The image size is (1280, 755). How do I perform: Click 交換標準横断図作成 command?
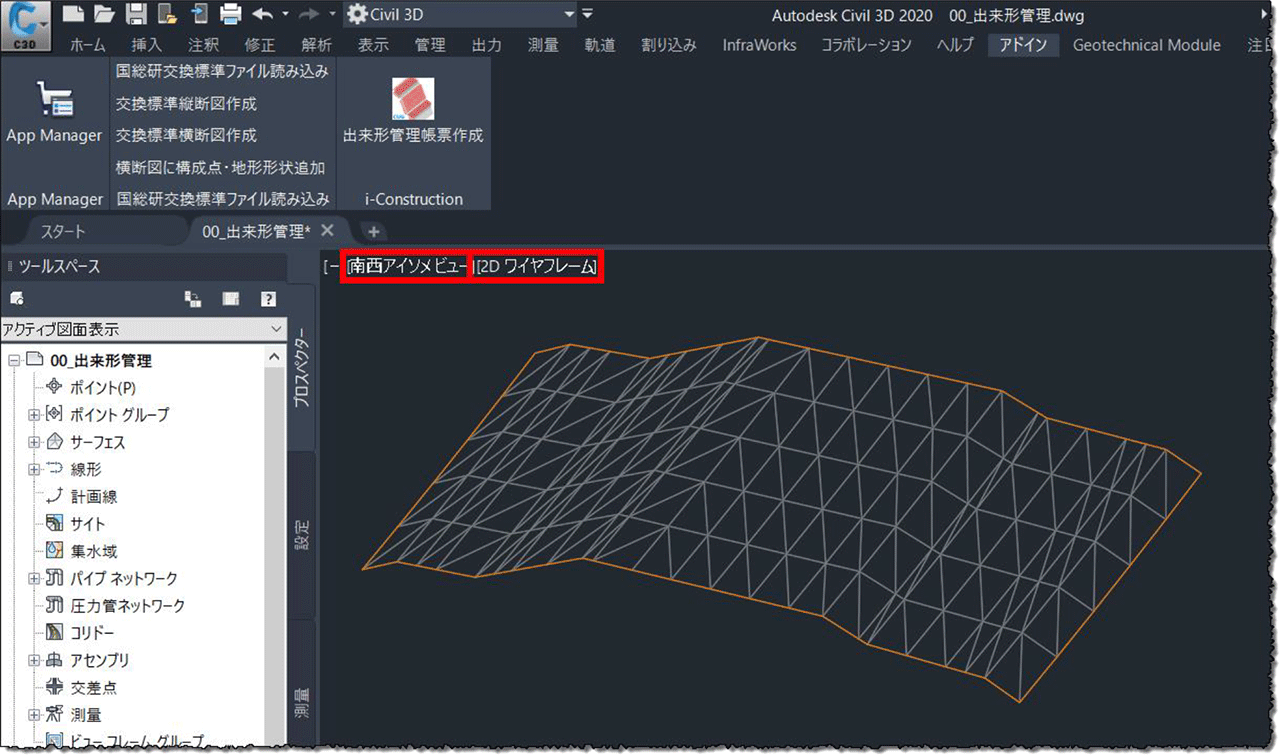point(186,135)
